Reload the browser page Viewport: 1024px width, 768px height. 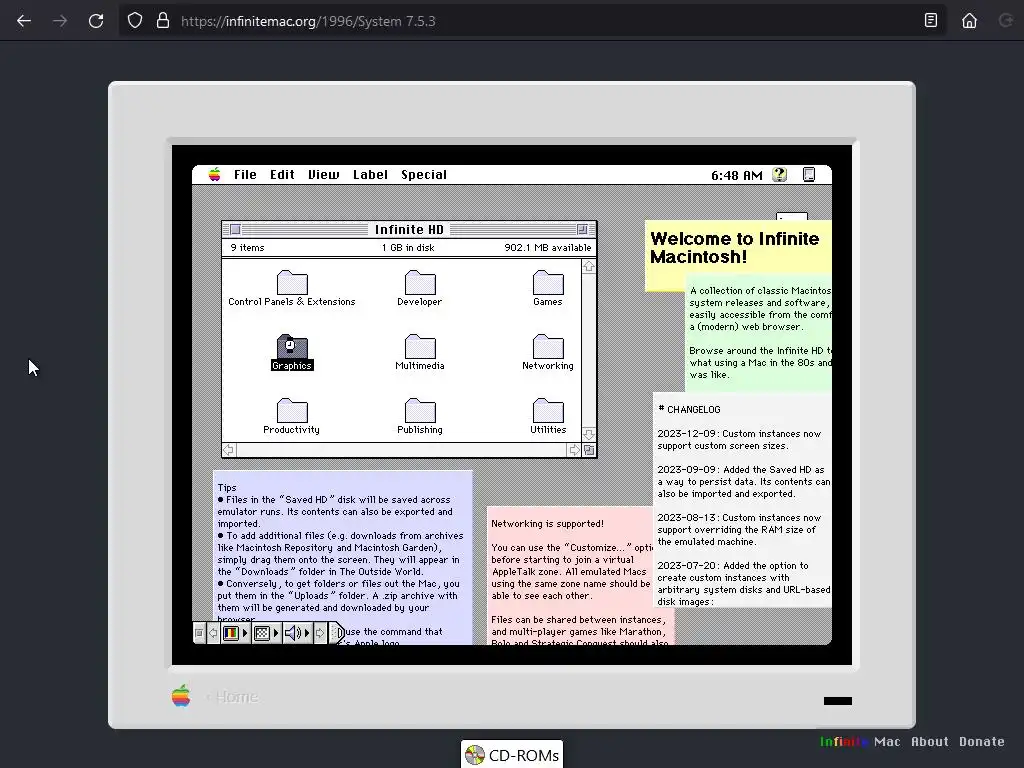(96, 21)
